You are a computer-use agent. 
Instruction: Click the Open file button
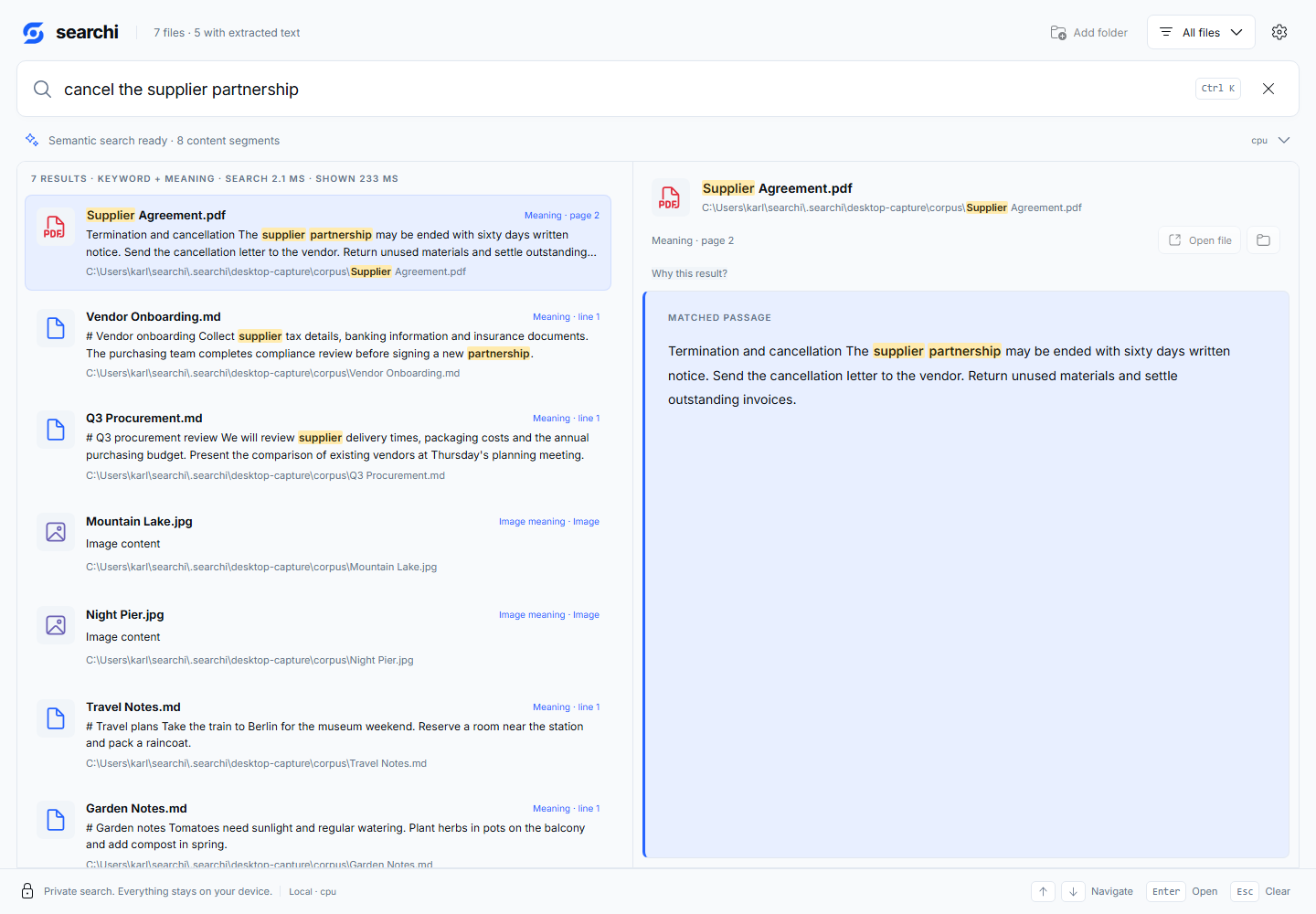[1200, 240]
